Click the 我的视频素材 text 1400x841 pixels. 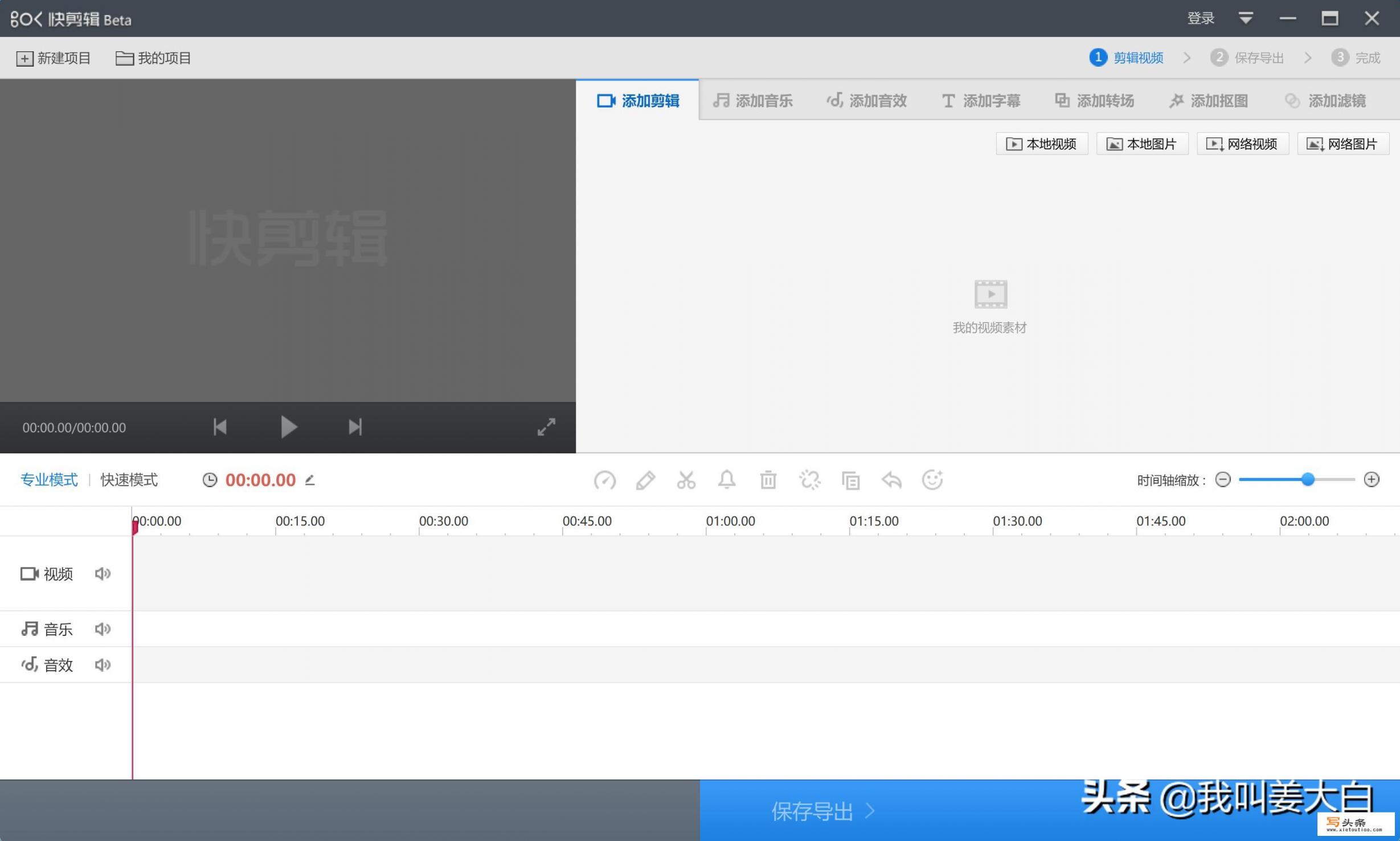(989, 328)
